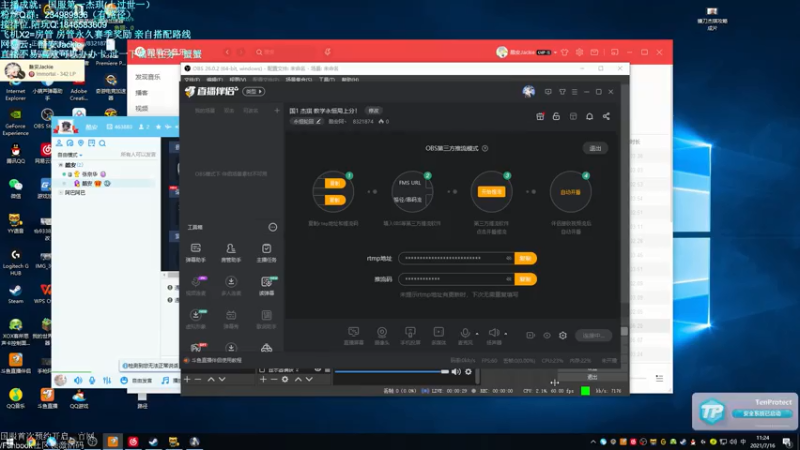Click the toolbox collapse circle icon
Image resolution: width=800 pixels, height=450 pixels.
(x=273, y=227)
